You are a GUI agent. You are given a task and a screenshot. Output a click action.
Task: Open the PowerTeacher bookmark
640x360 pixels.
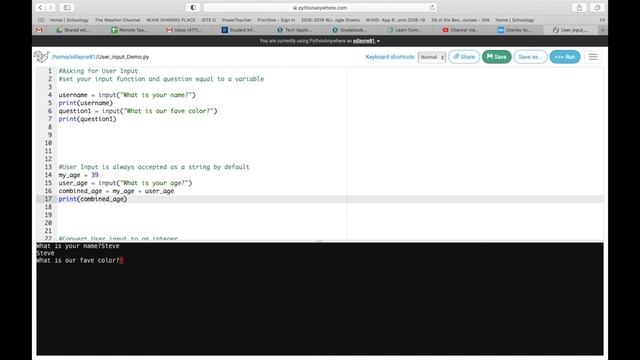(x=236, y=20)
